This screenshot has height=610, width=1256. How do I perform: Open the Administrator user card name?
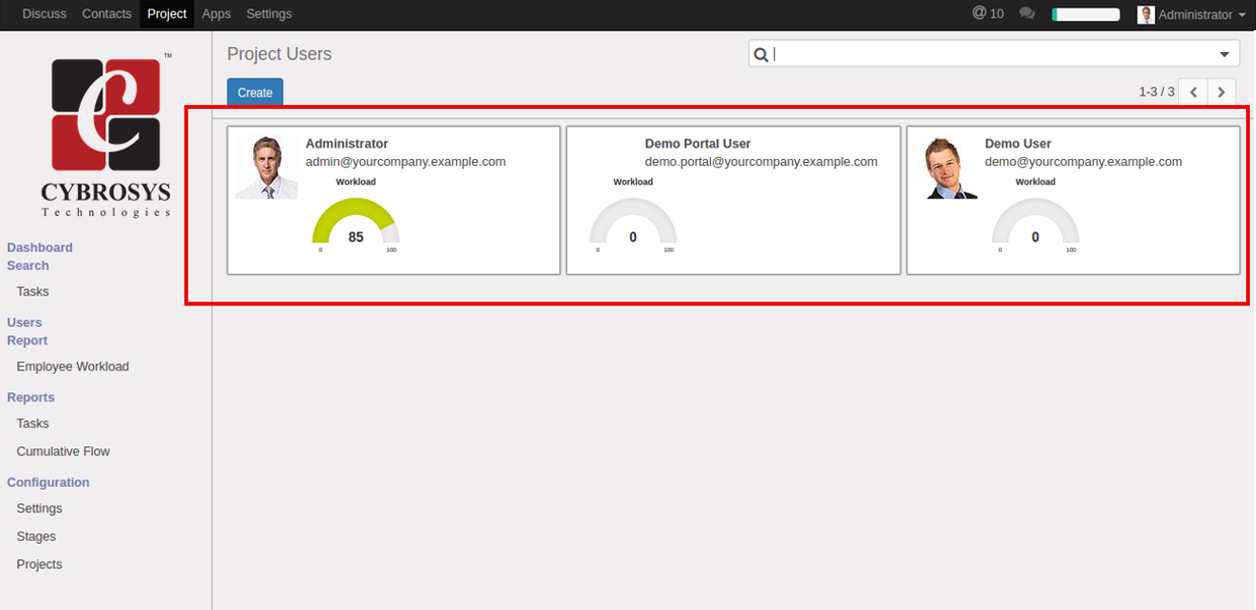pos(347,143)
